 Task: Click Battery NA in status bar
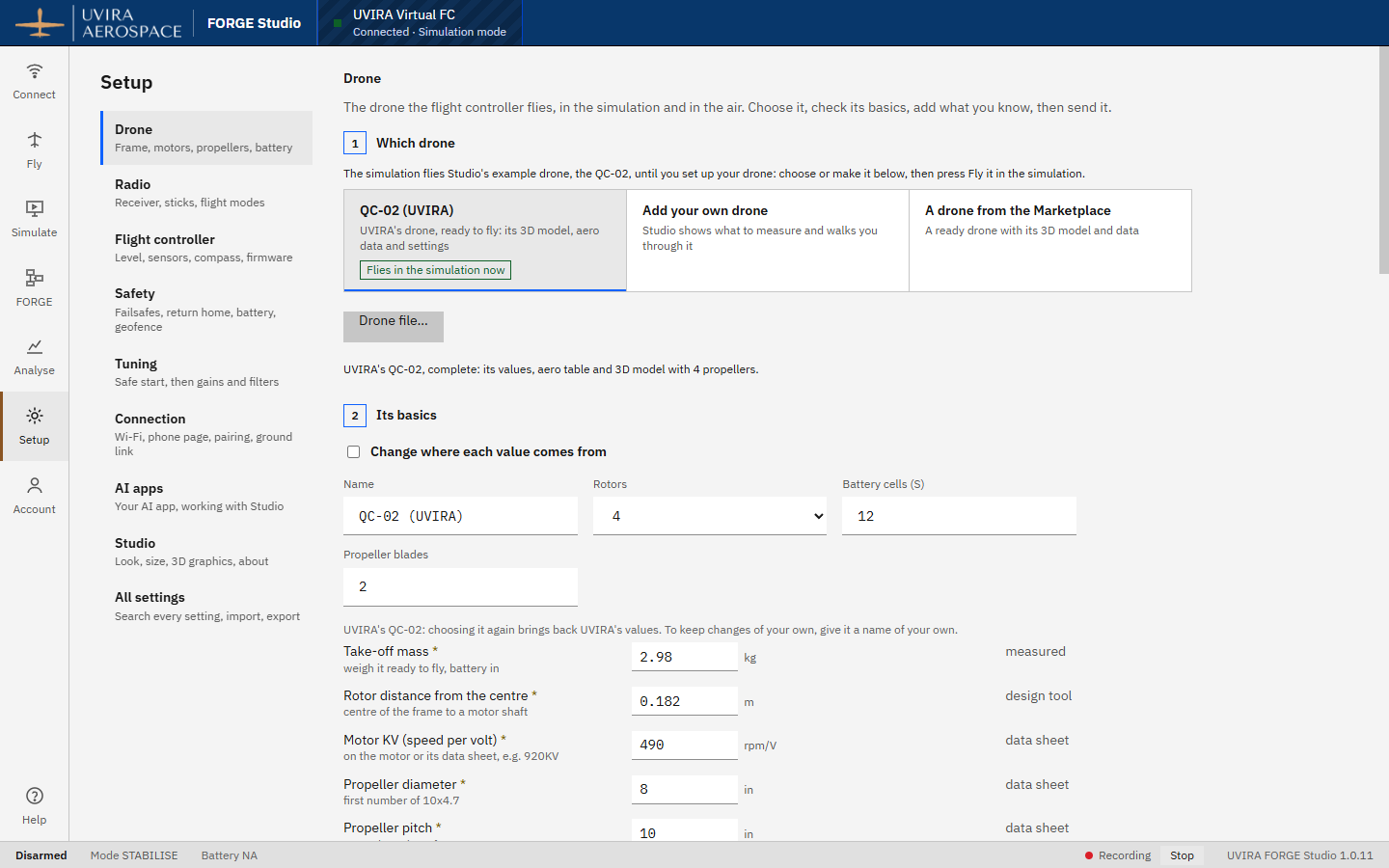click(x=230, y=855)
